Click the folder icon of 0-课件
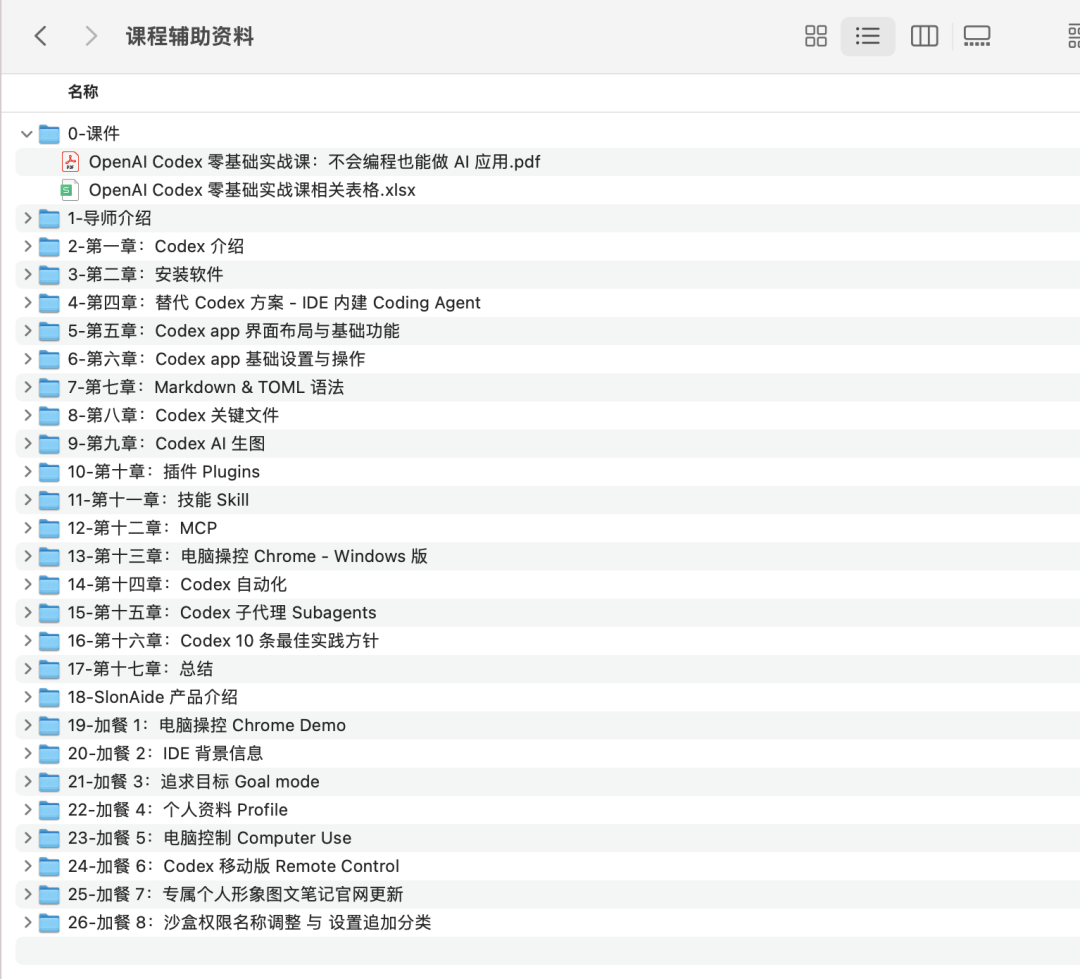Viewport: 1080px width, 979px height. [x=49, y=134]
